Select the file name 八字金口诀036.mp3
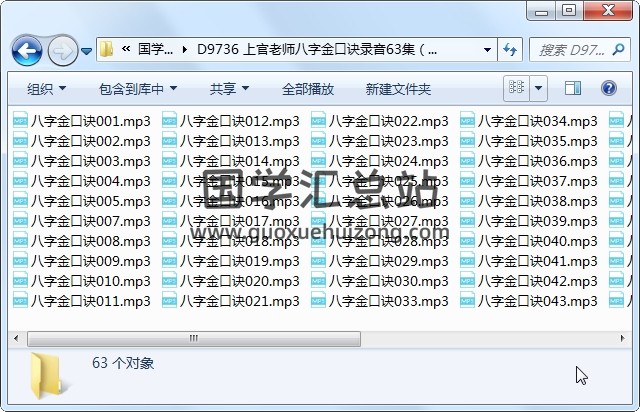 pos(538,161)
